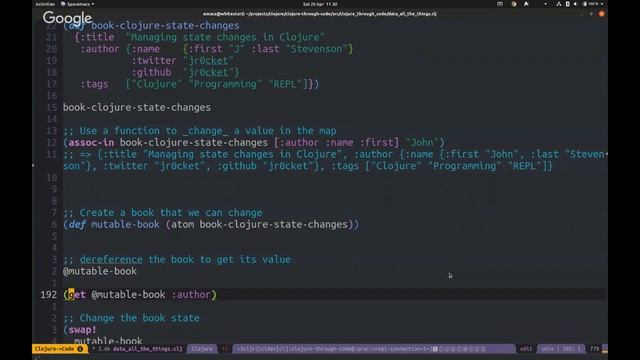Click the info circle icon in the mode line
The height and width of the screenshot is (360, 640).
80,349
